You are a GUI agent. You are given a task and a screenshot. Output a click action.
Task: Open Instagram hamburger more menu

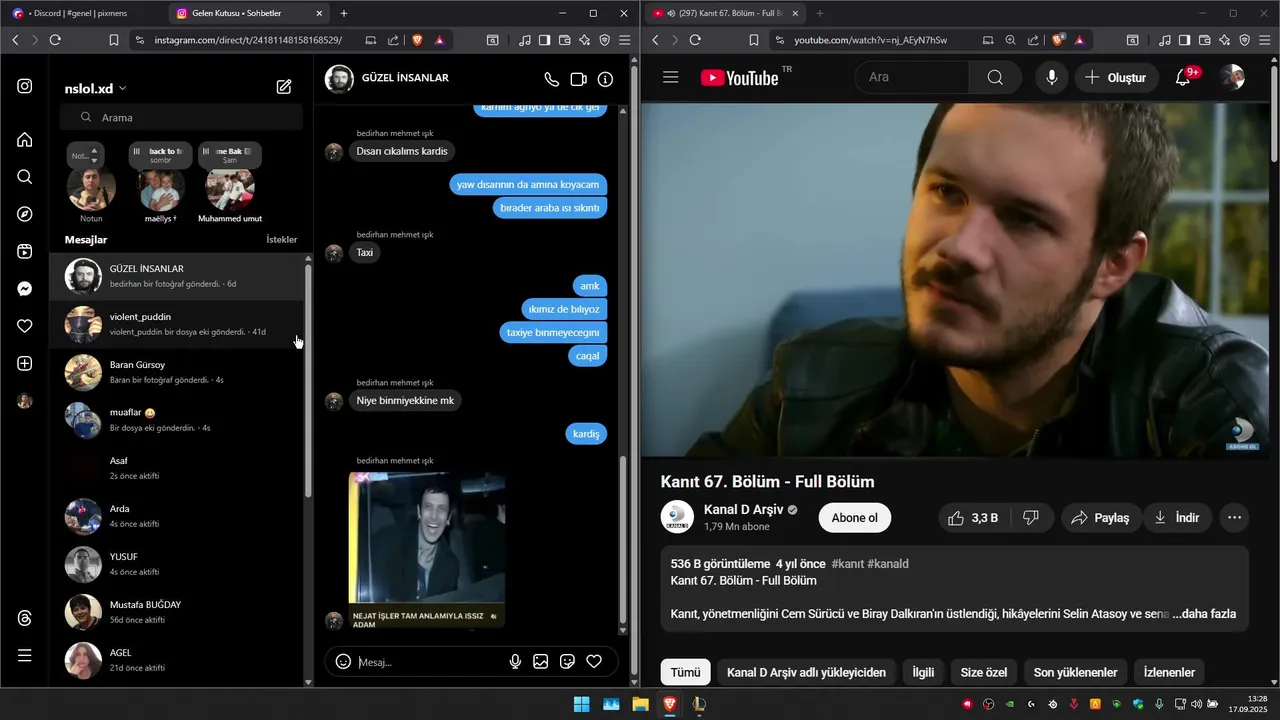25,656
